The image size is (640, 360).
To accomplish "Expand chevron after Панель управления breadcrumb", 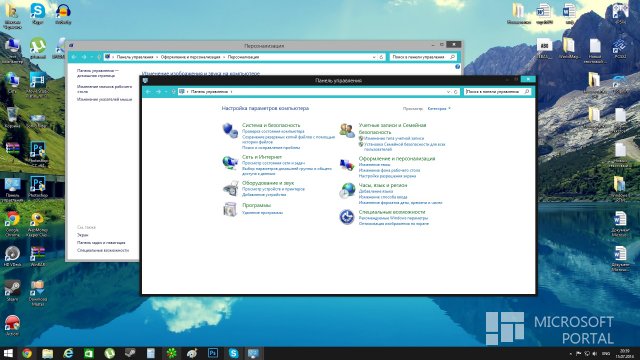I will pos(231,92).
